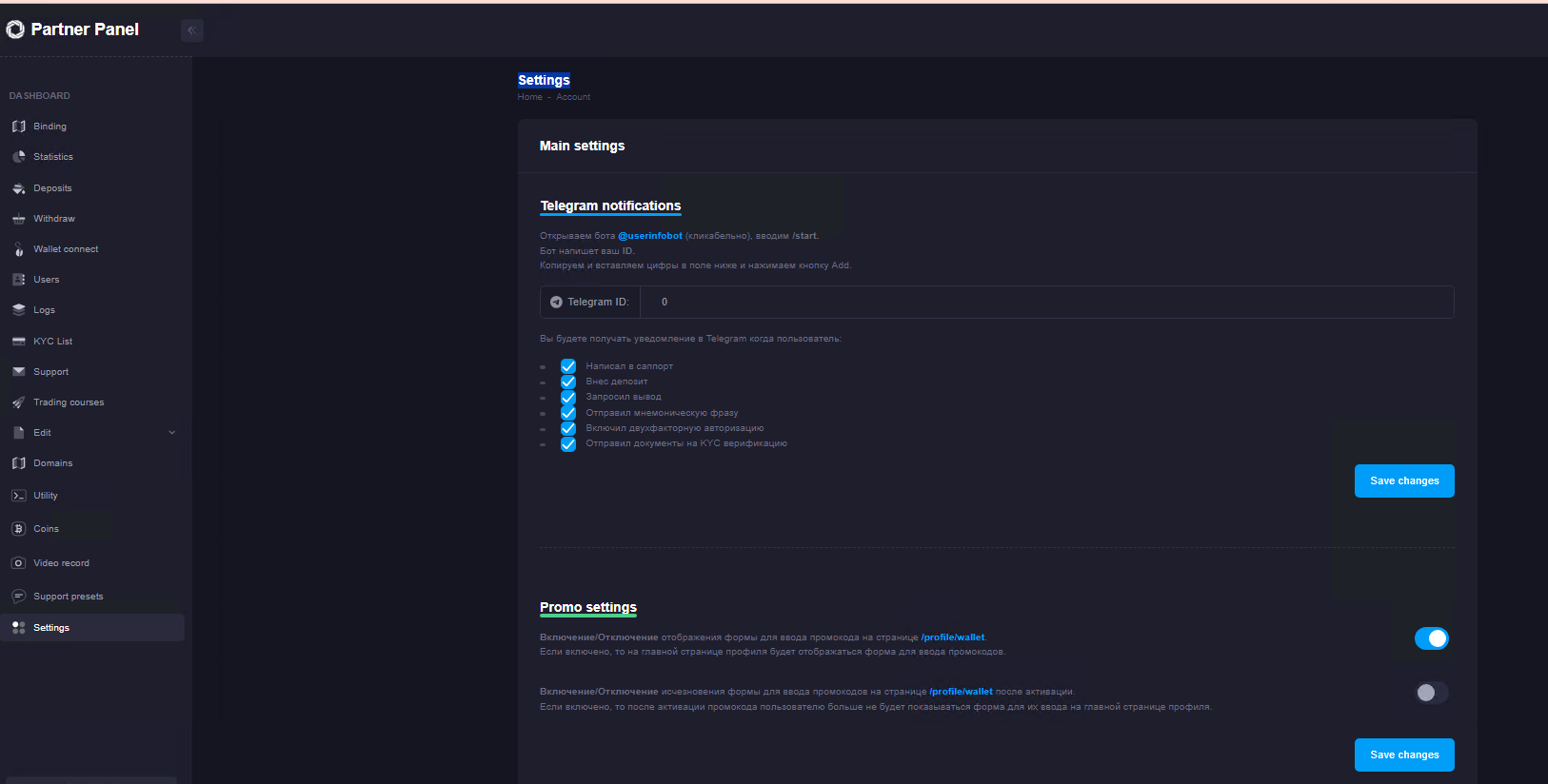Click the Telegram ID input field
The image size is (1548, 784).
pos(1045,303)
